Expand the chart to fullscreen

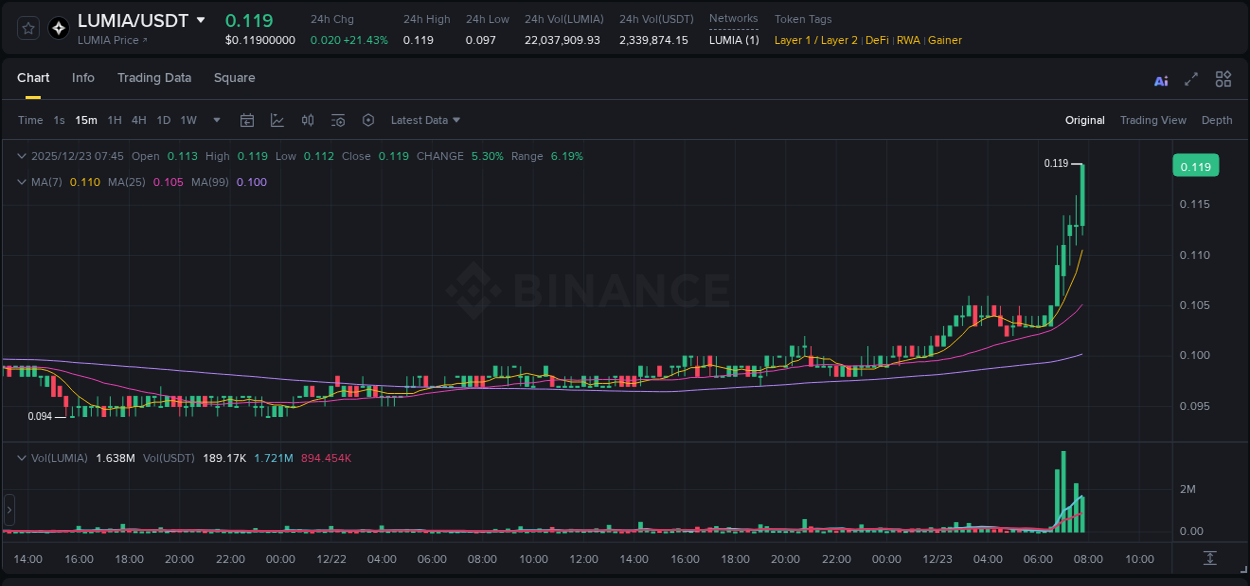(x=1190, y=79)
